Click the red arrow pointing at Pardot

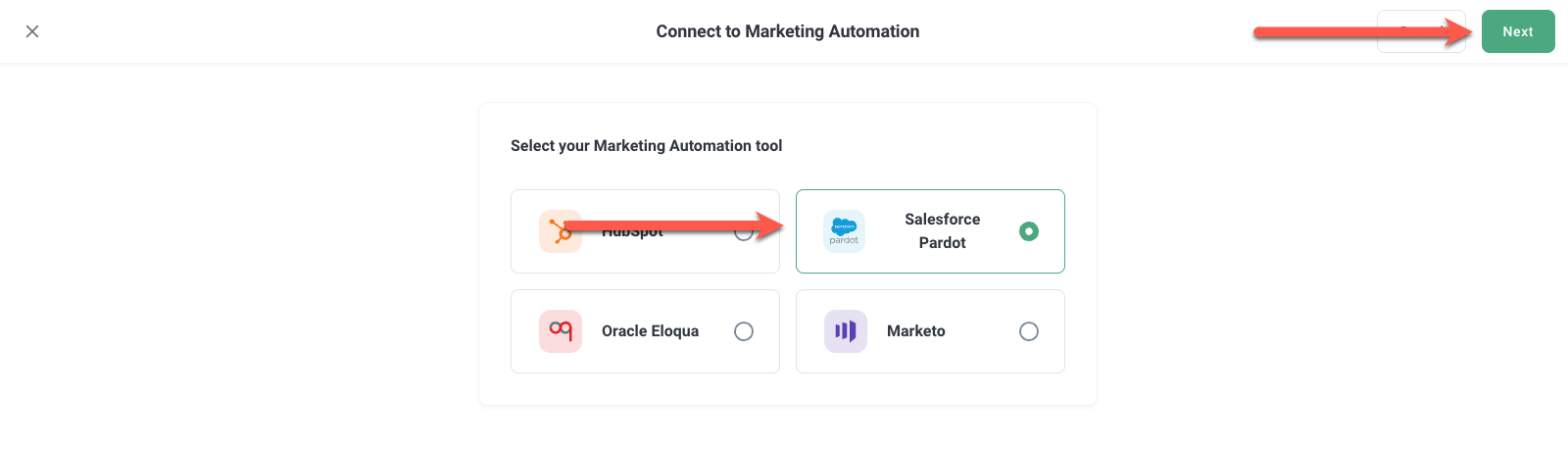pyautogui.click(x=676, y=226)
